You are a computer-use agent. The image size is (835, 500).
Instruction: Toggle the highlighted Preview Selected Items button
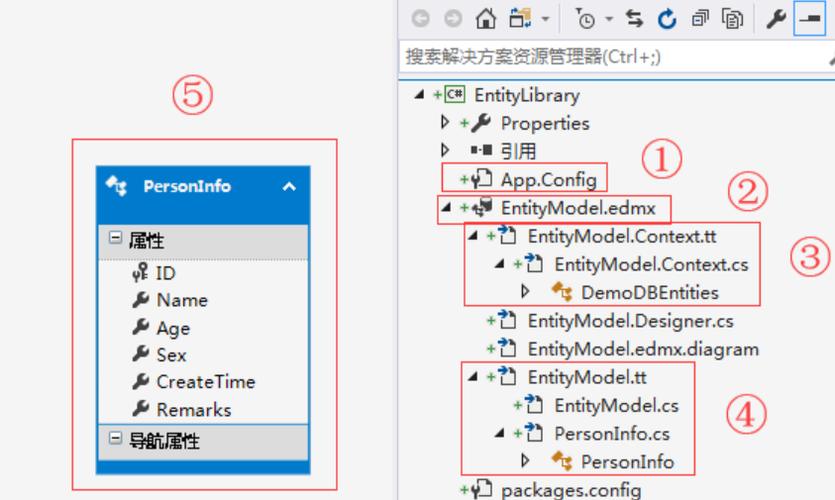tap(809, 19)
